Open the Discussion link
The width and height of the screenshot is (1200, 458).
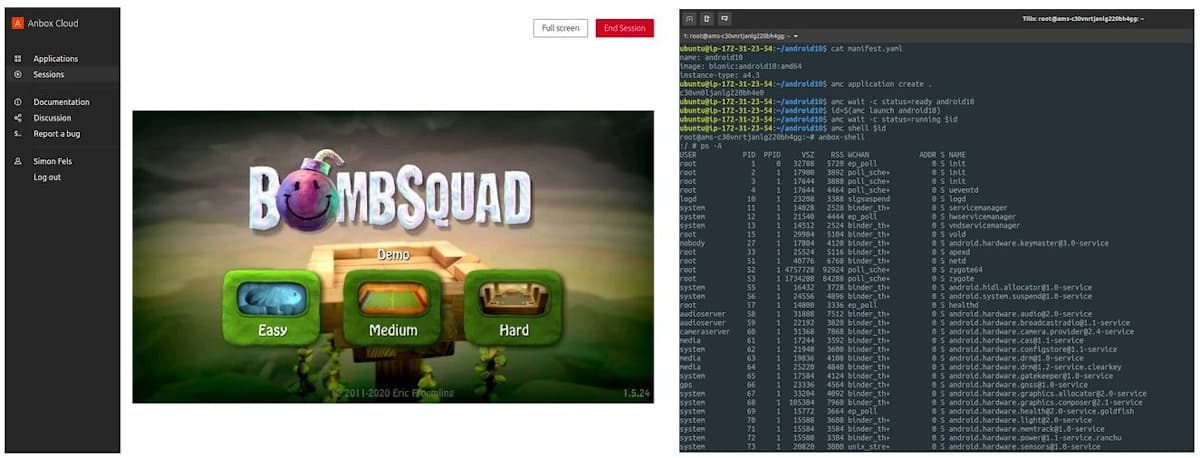point(52,118)
